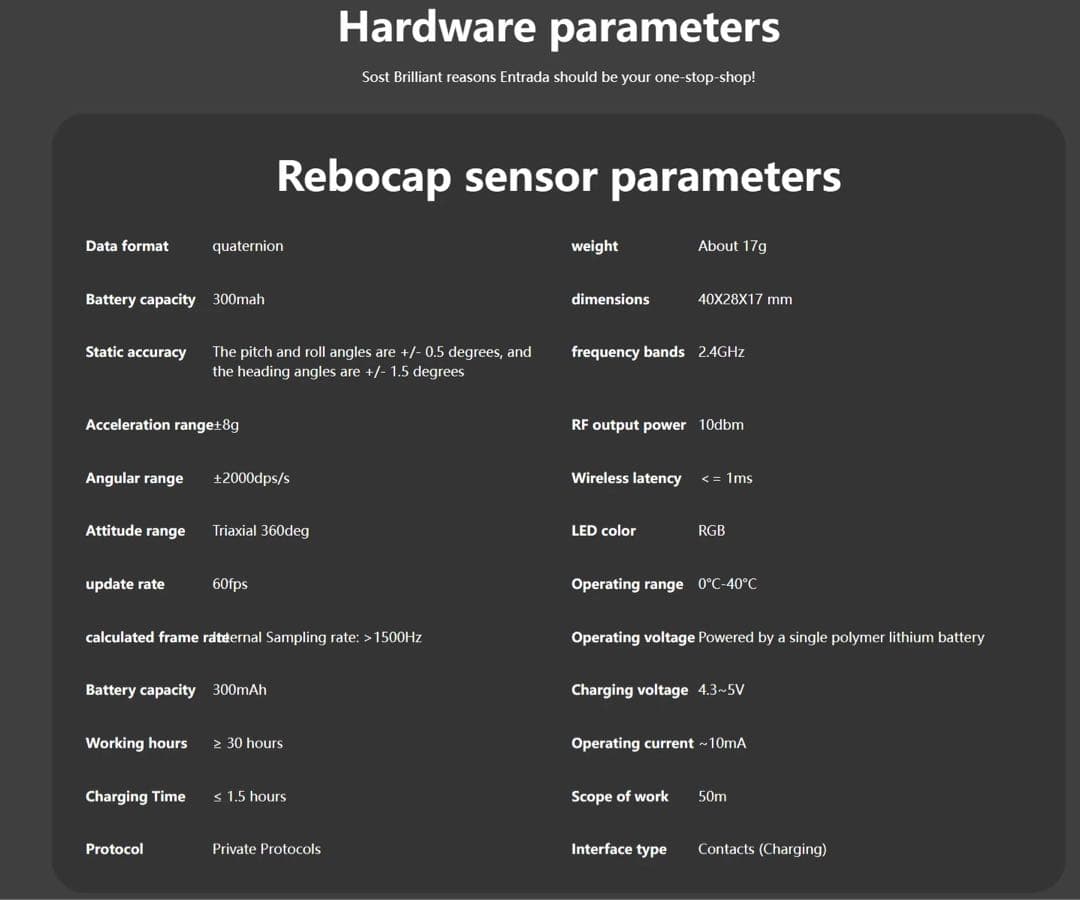The width and height of the screenshot is (1080, 900).
Task: Select the Private Protocols value
Action: 266,849
